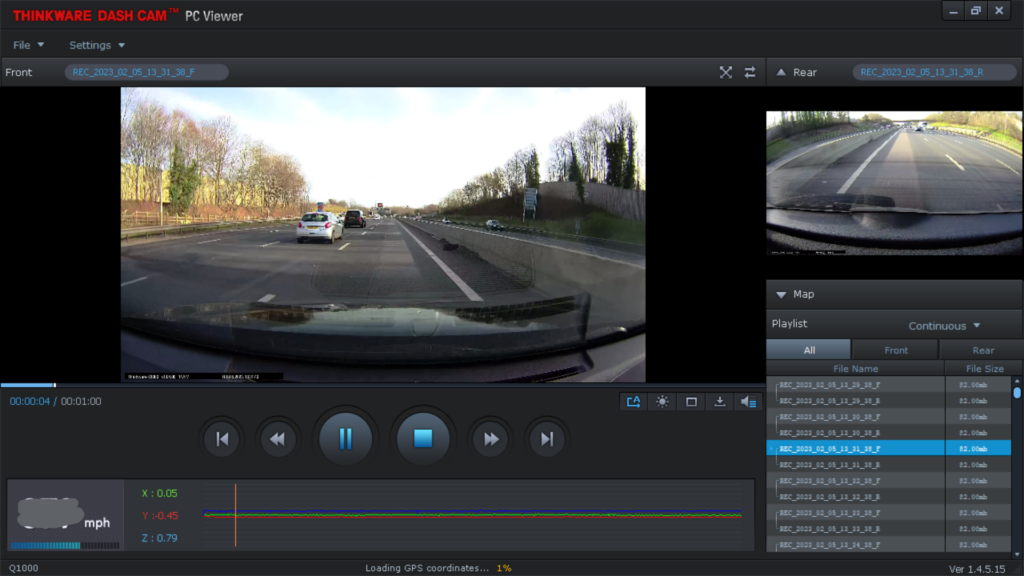
Task: Toggle the aspect ratio square icon
Action: click(691, 402)
